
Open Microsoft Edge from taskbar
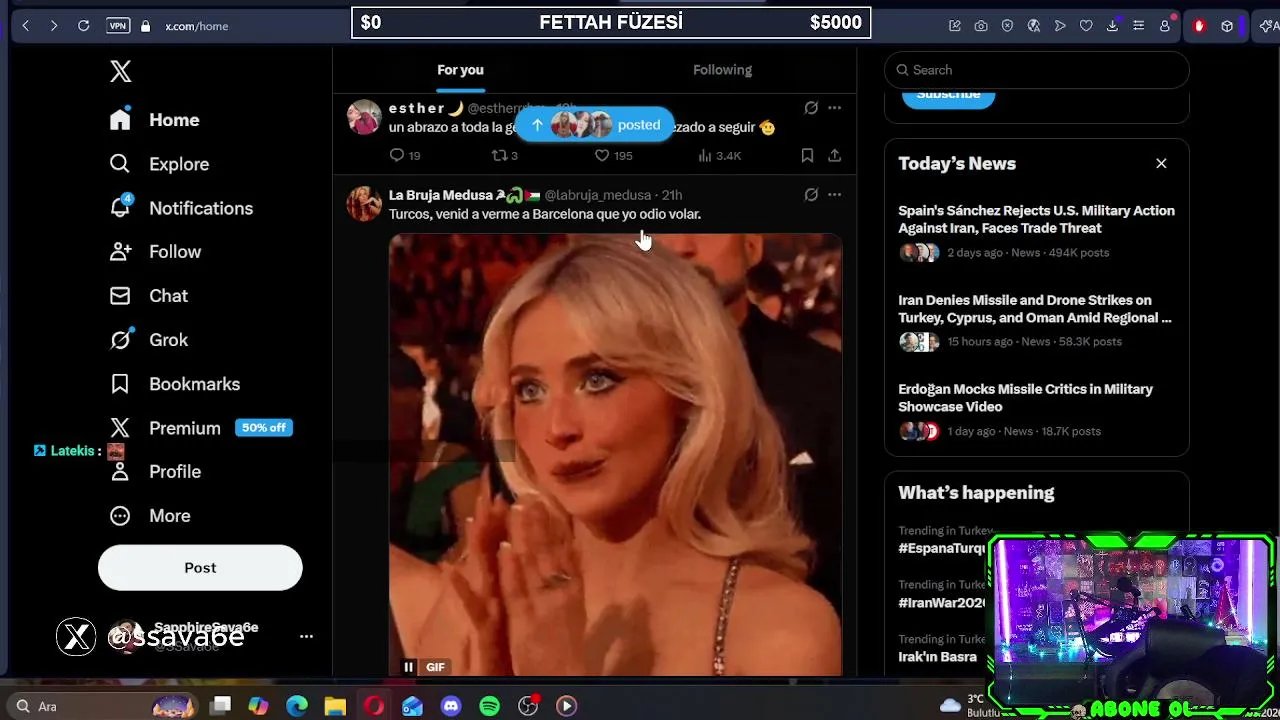(x=297, y=706)
